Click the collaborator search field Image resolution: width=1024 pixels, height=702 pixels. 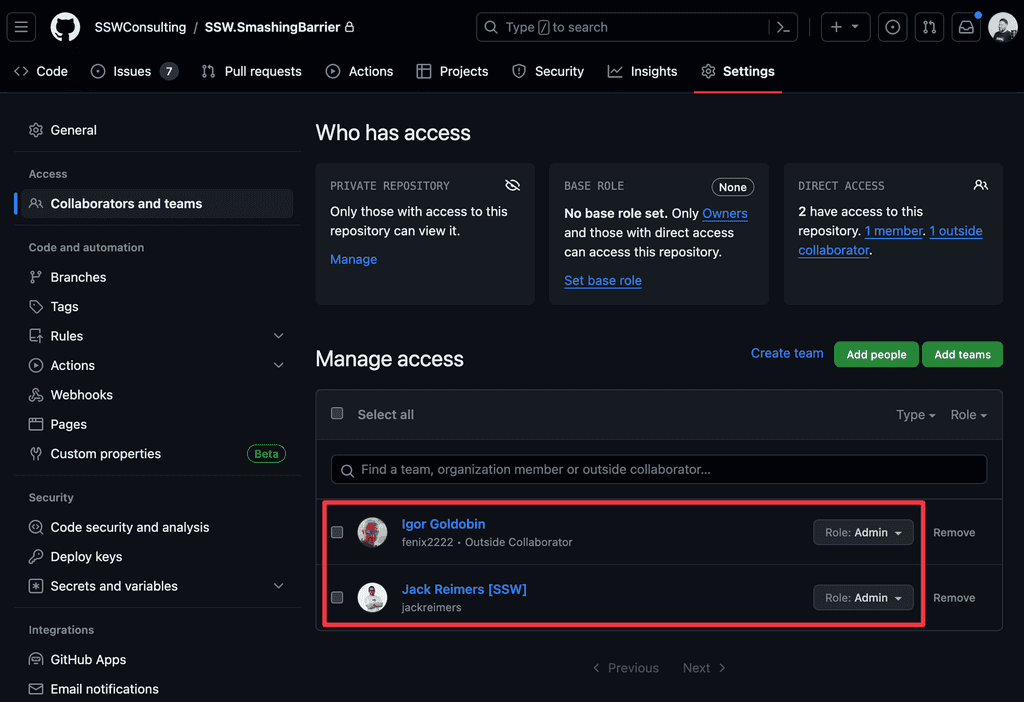tap(658, 469)
